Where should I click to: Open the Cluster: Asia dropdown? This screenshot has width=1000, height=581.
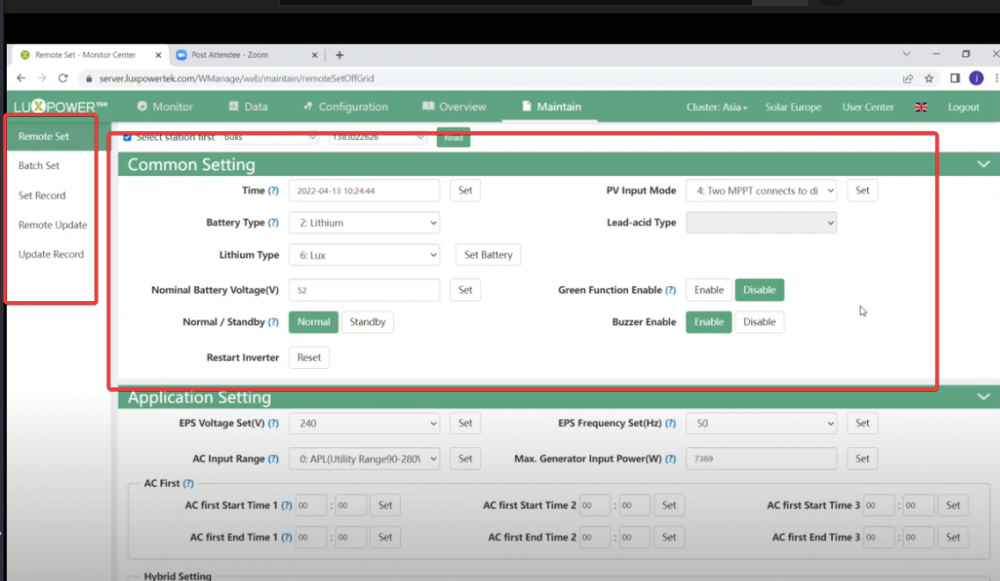[716, 107]
